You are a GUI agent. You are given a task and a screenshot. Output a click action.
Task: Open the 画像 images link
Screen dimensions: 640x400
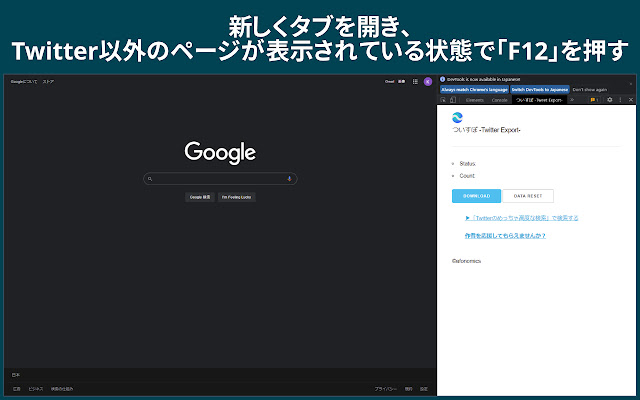point(402,82)
